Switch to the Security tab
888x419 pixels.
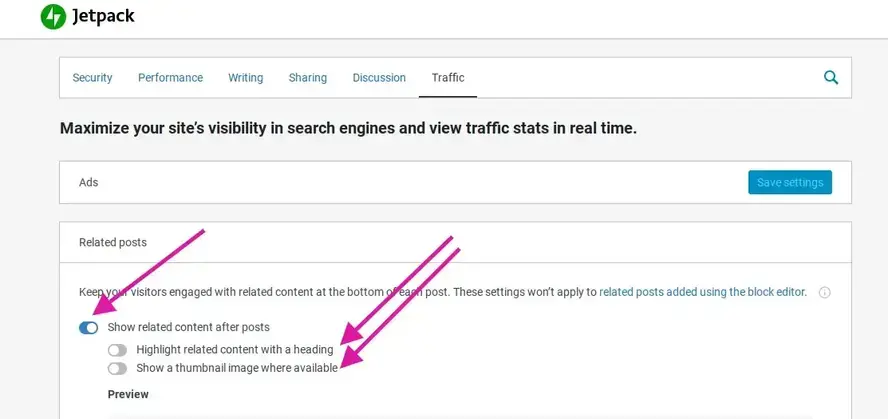pyautogui.click(x=92, y=78)
